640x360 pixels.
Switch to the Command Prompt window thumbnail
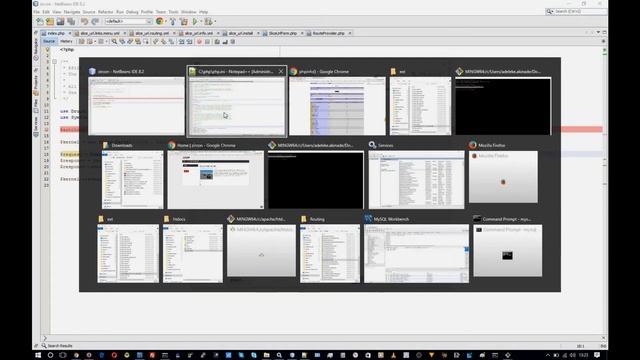tap(508, 246)
